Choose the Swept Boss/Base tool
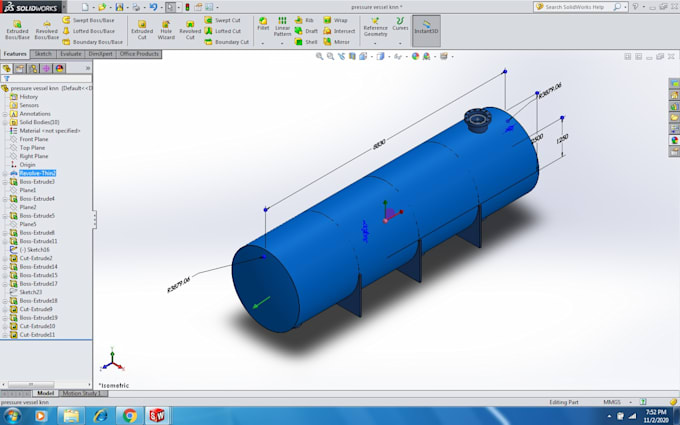Viewport: 680px width, 425px height. (x=88, y=20)
